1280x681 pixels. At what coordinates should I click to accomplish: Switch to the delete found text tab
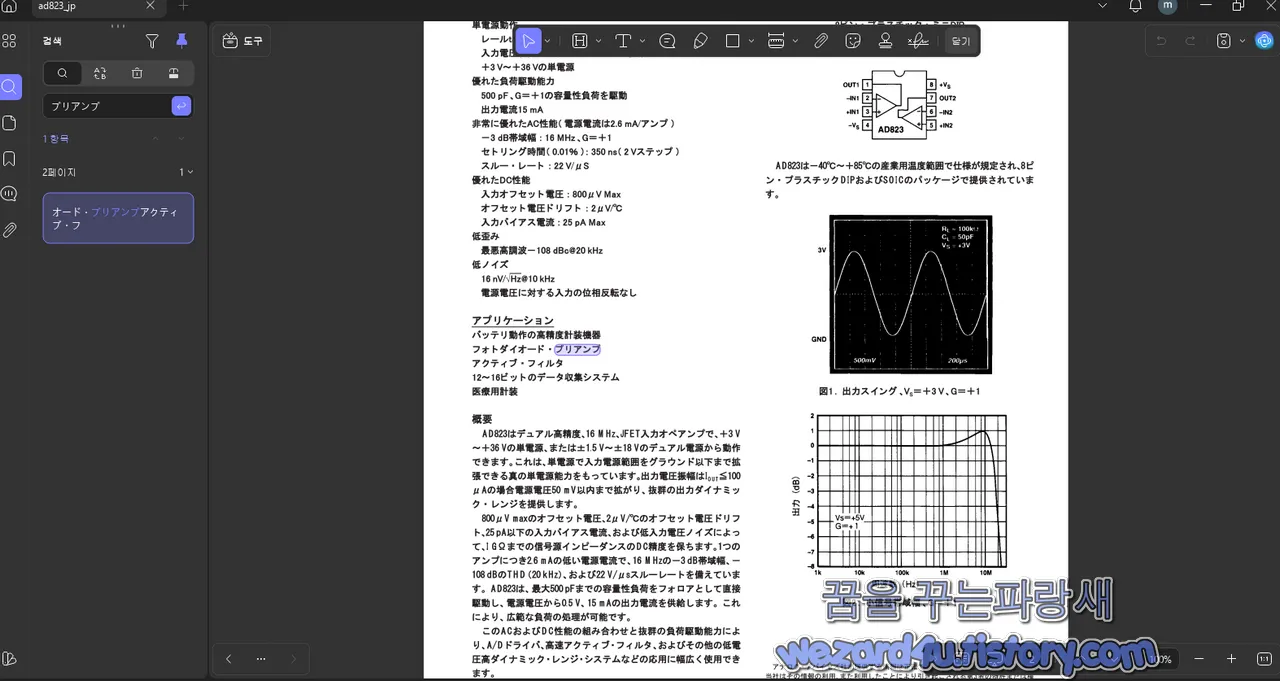pos(137,73)
